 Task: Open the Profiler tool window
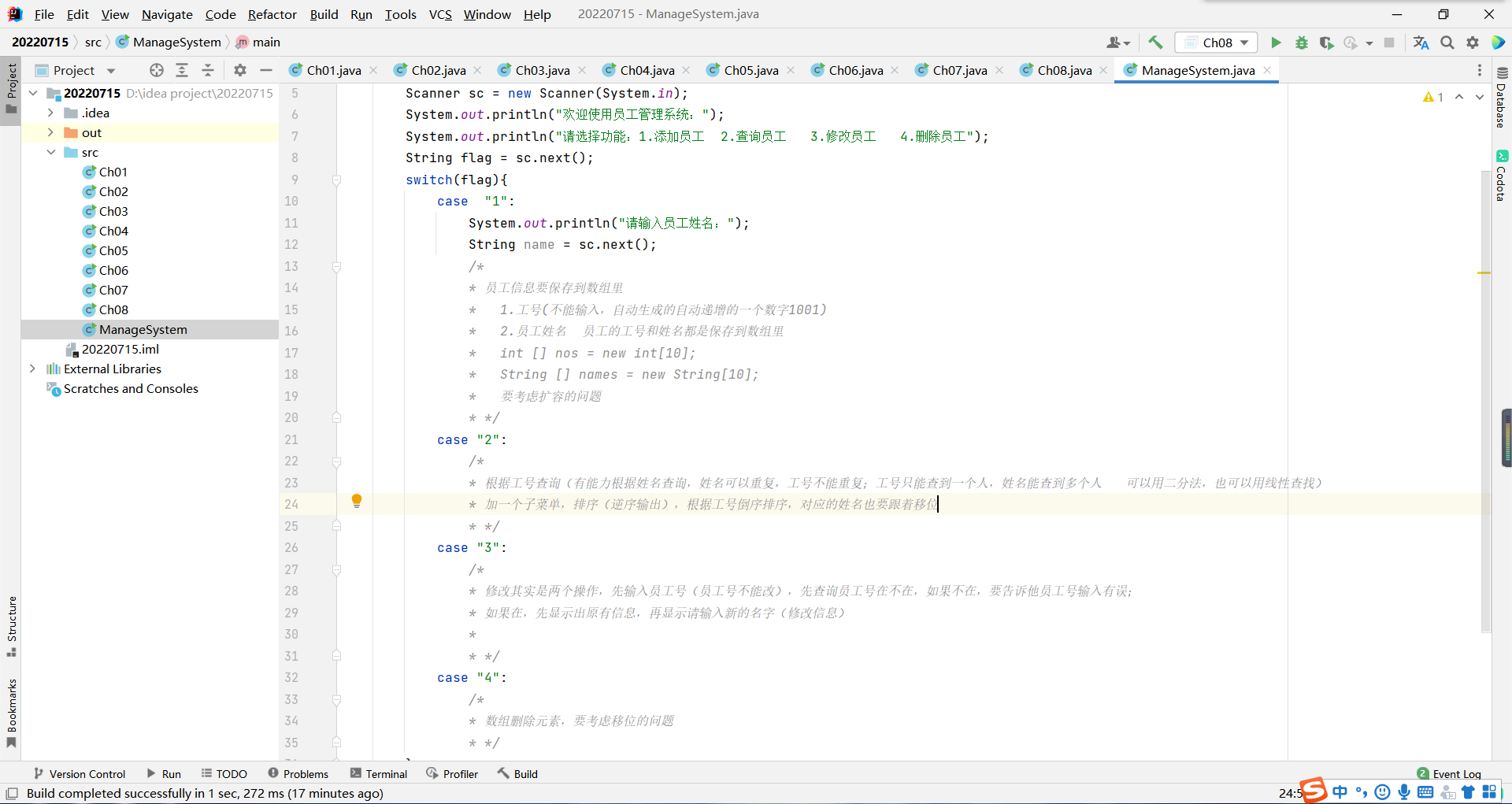453,774
